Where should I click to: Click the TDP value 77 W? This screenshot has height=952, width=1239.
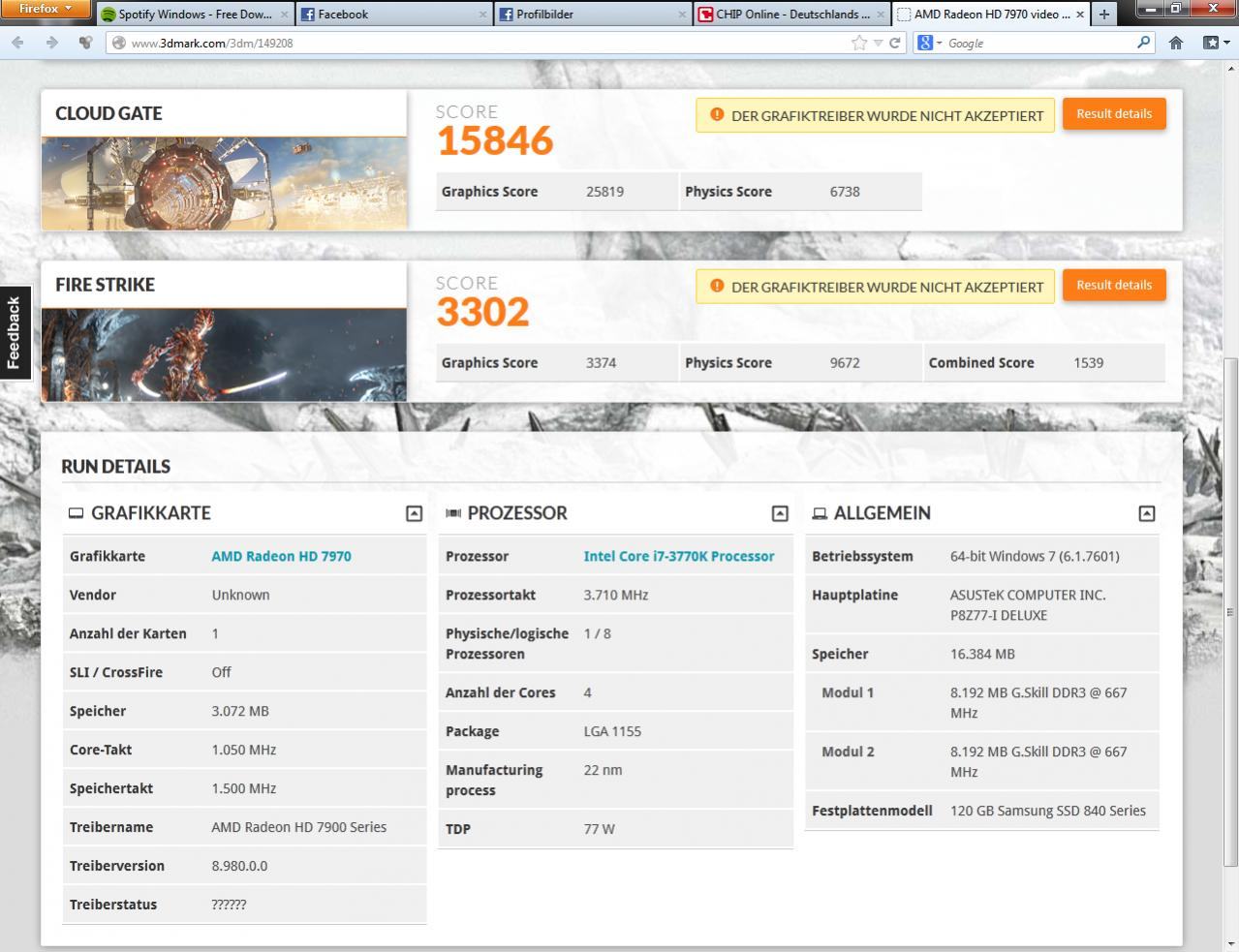600,829
